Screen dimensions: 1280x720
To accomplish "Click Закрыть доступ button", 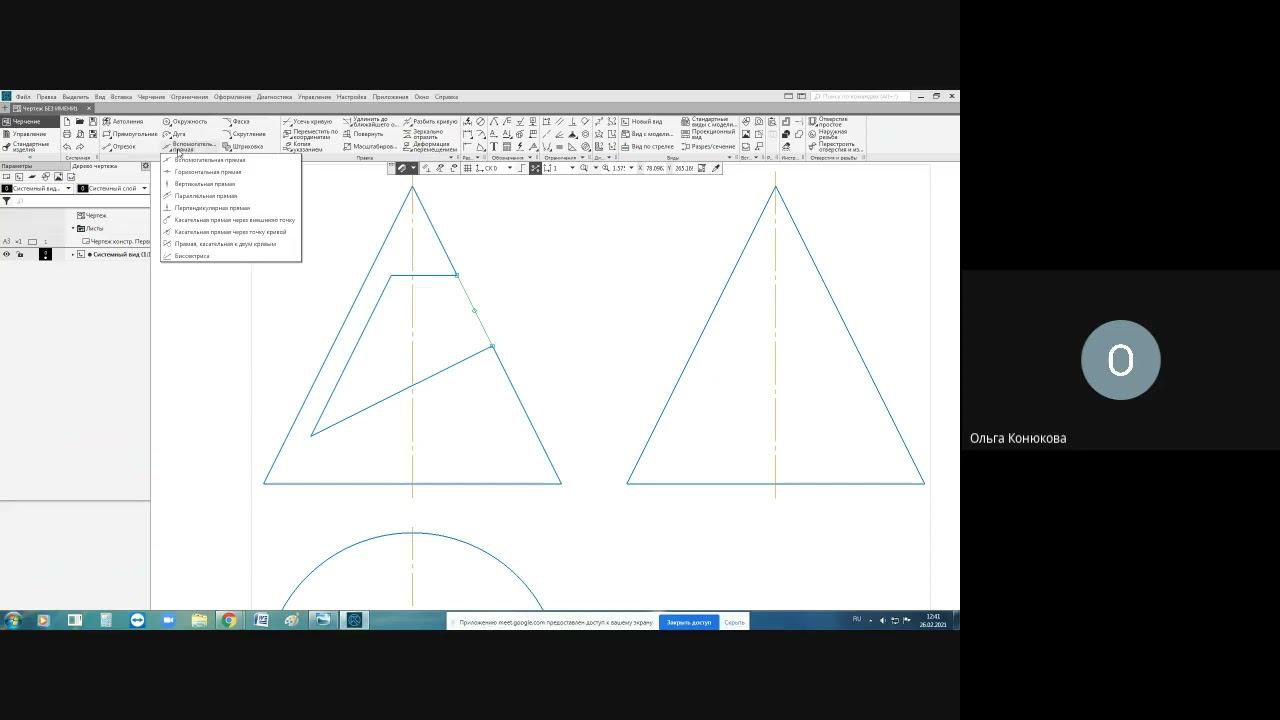I will point(689,622).
